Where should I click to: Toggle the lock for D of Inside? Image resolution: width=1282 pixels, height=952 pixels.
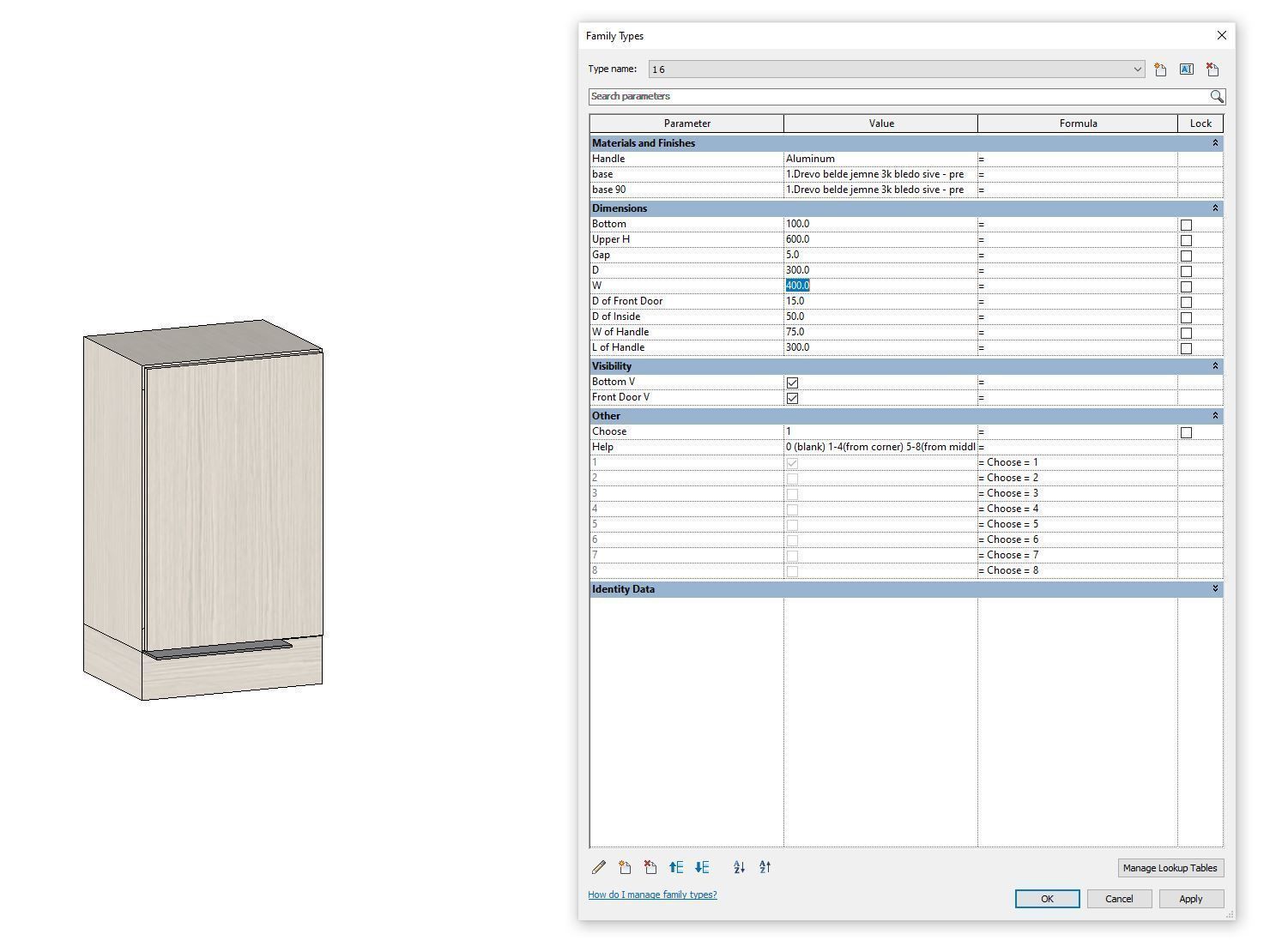click(1186, 317)
